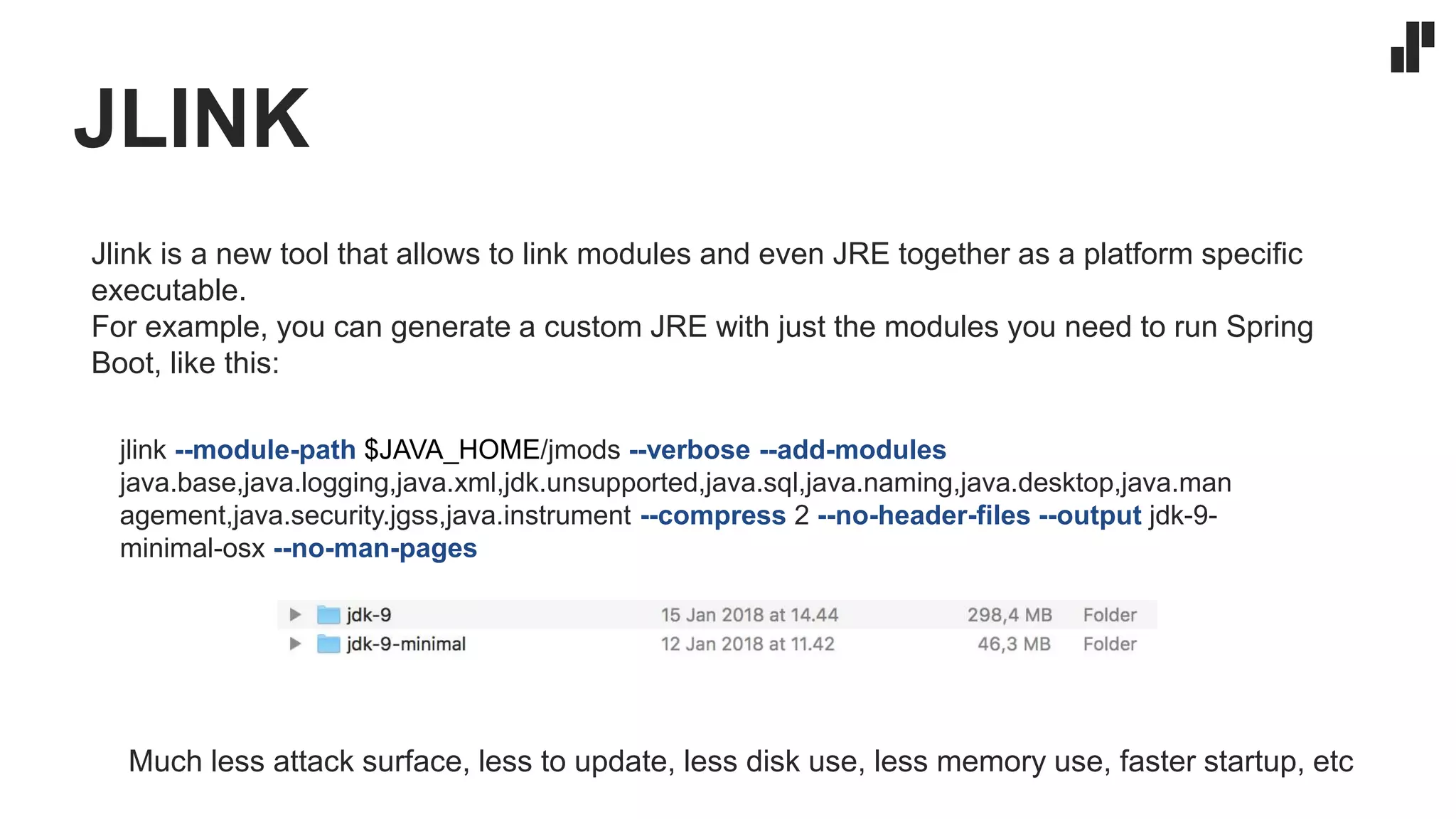
Task: Click the --add-modules option text
Action: (x=853, y=450)
